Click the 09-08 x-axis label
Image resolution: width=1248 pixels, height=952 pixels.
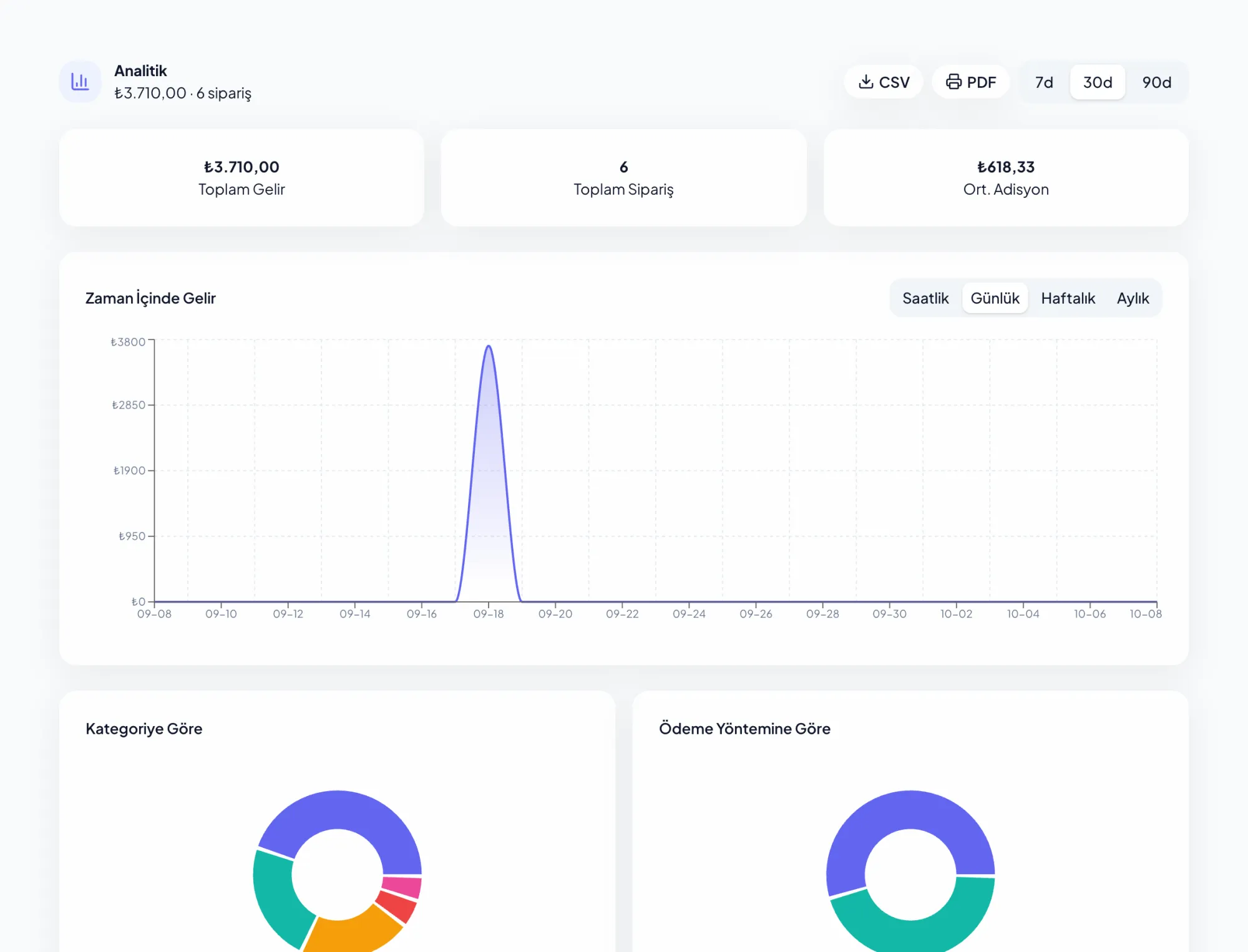pyautogui.click(x=154, y=614)
